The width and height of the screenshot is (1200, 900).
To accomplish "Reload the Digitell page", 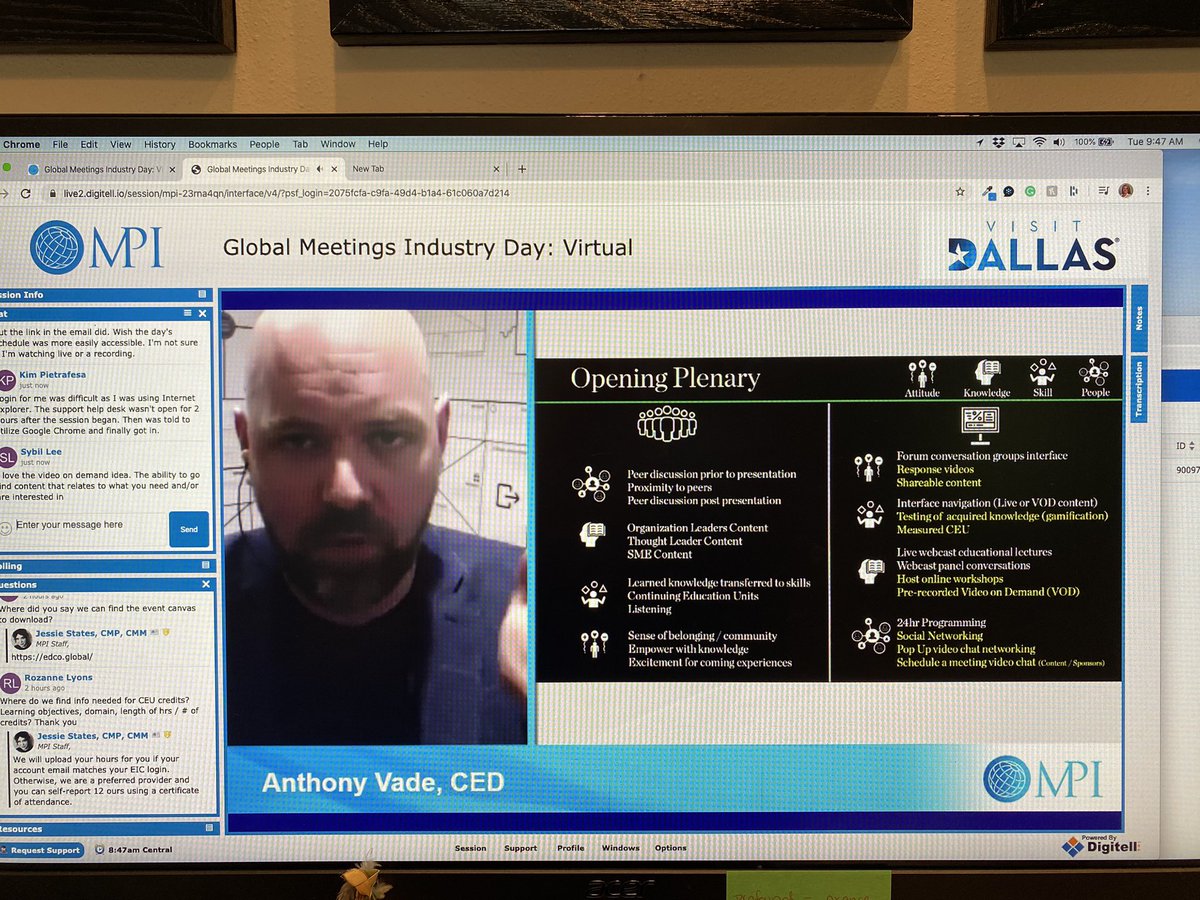I will (25, 193).
